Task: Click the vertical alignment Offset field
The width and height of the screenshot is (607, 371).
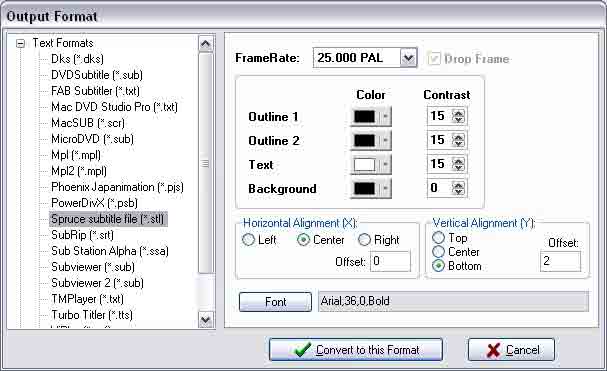Action: point(560,261)
